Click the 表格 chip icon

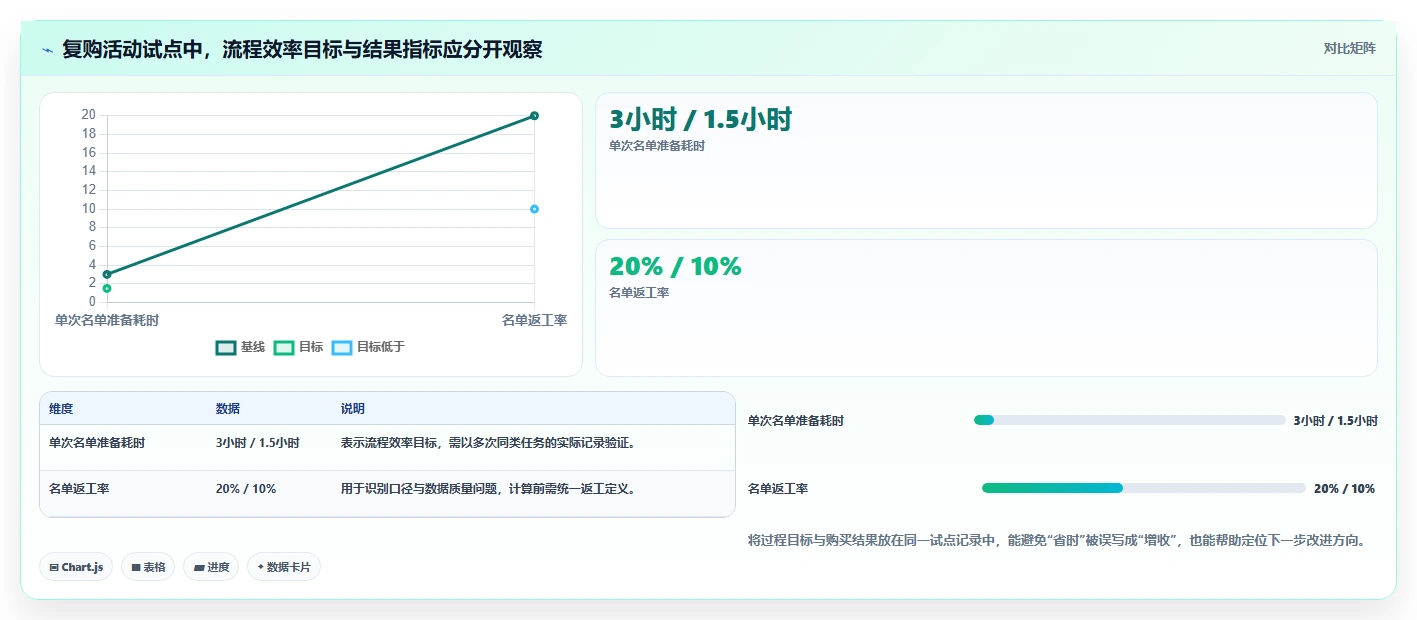point(135,567)
